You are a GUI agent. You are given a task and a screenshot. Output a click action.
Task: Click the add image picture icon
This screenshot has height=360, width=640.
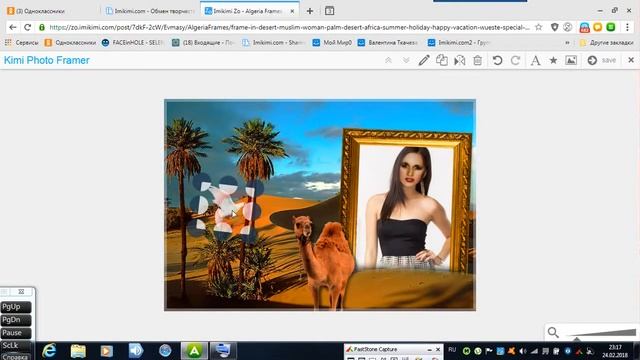(571, 60)
